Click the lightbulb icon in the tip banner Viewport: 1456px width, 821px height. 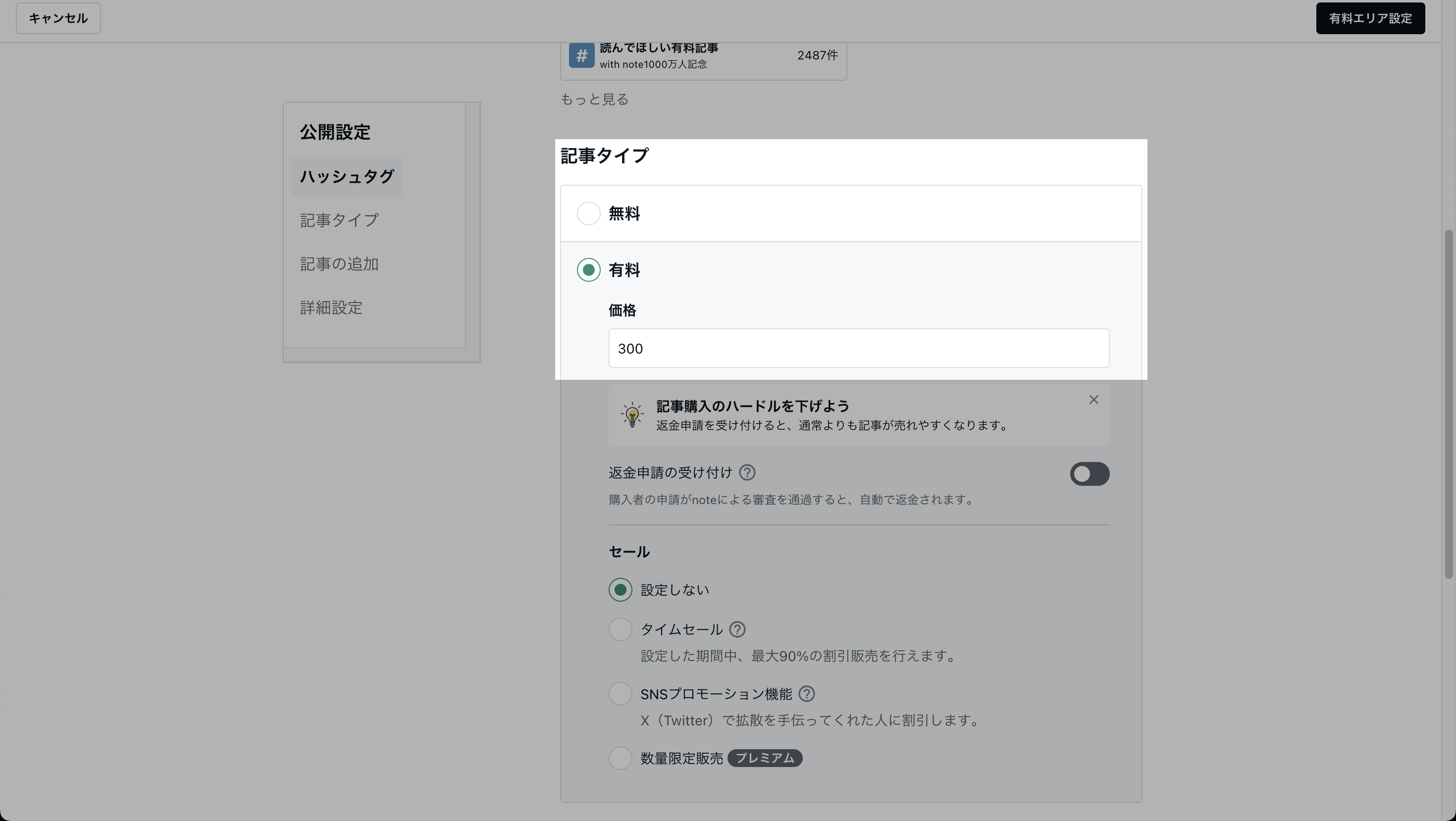(632, 415)
